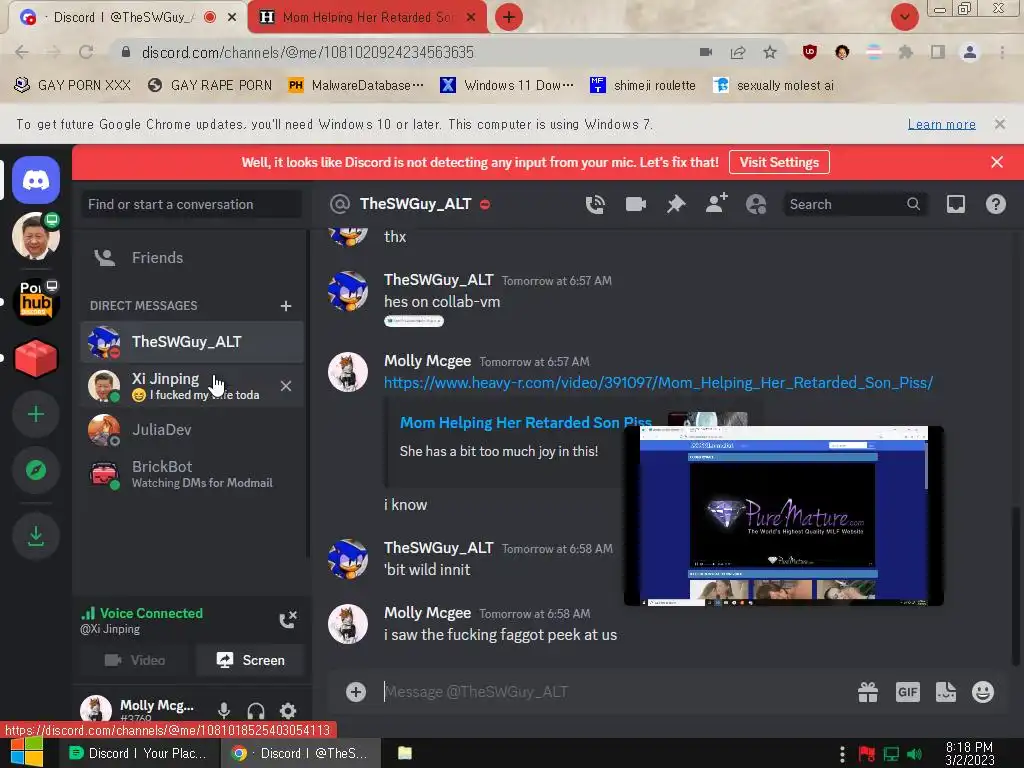The width and height of the screenshot is (1024, 768).
Task: Switch to the second browser tab
Action: (x=367, y=17)
